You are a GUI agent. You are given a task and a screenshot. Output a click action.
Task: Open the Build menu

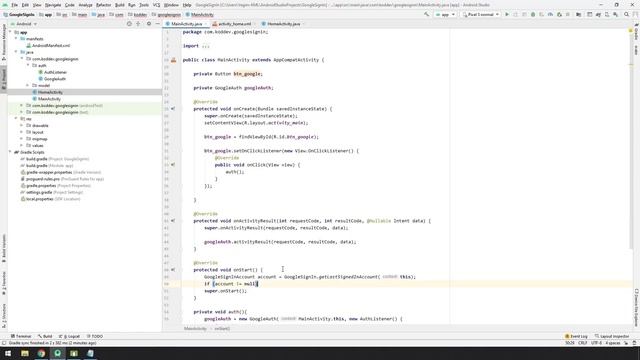click(120, 5)
